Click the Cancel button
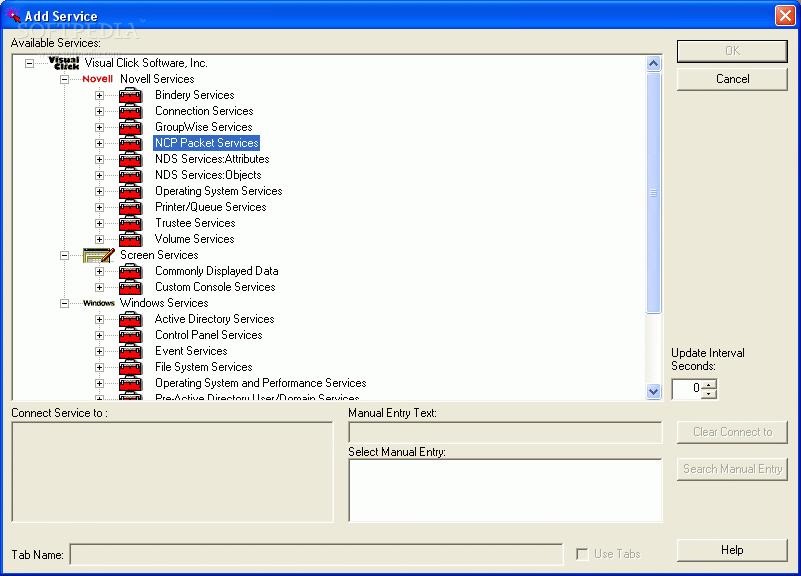 pyautogui.click(x=732, y=79)
